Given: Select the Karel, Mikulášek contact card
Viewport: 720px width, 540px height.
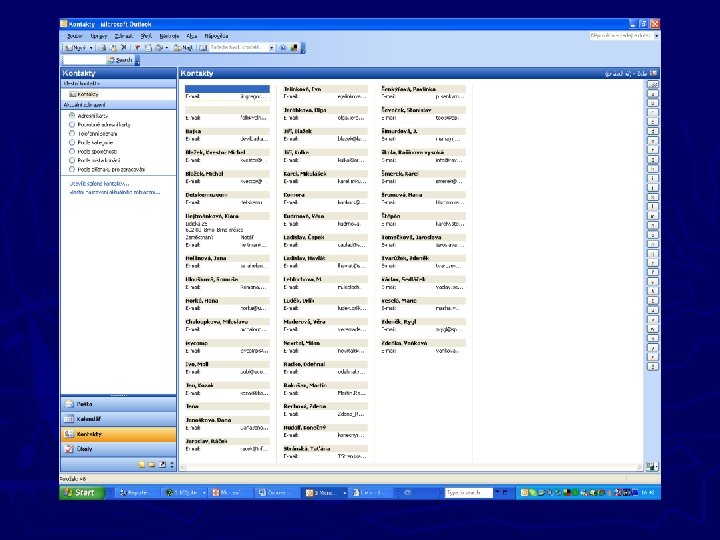Looking at the screenshot, I should [x=326, y=177].
